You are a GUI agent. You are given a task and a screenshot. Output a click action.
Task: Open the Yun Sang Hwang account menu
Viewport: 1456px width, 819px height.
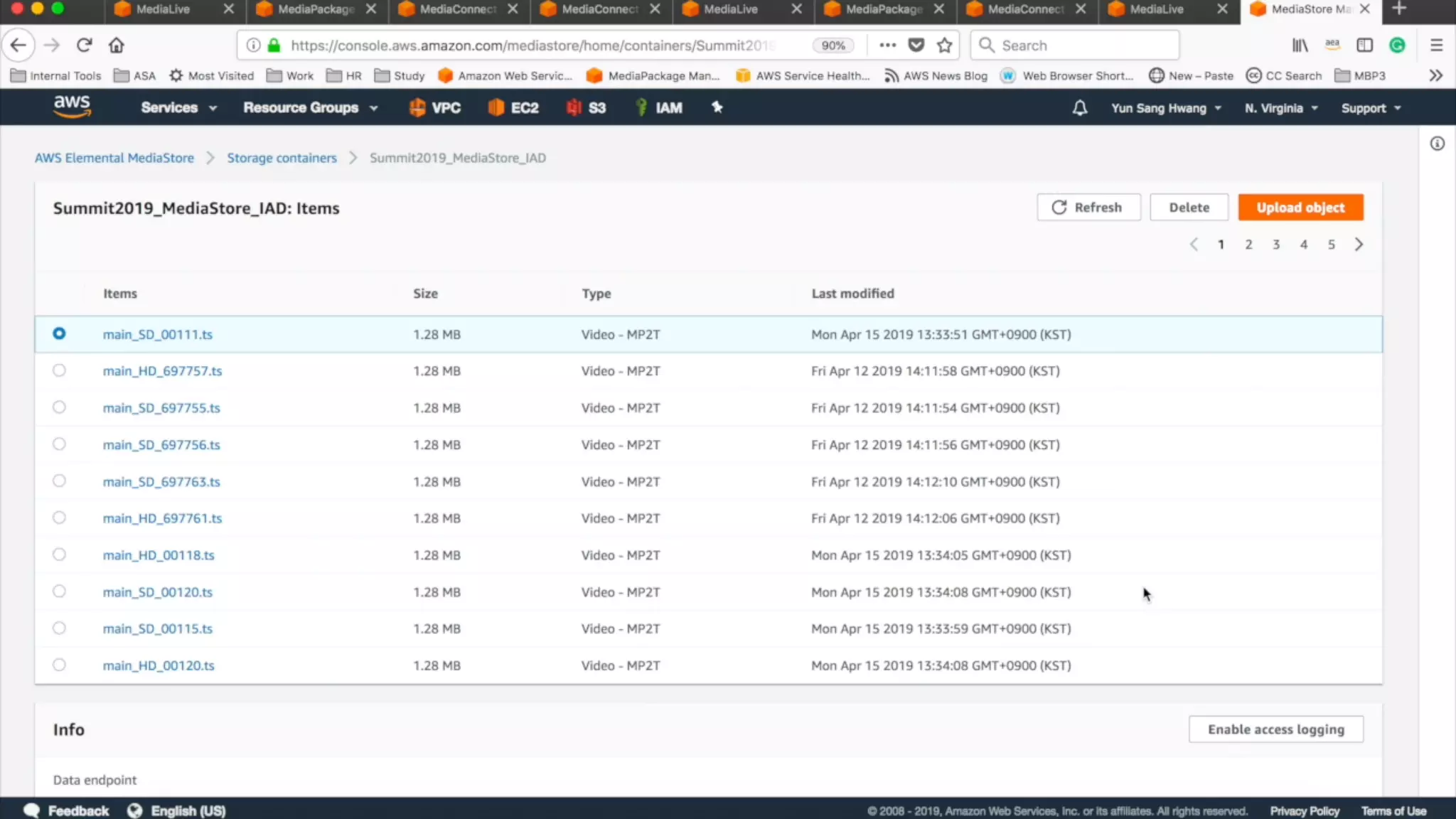point(1166,108)
